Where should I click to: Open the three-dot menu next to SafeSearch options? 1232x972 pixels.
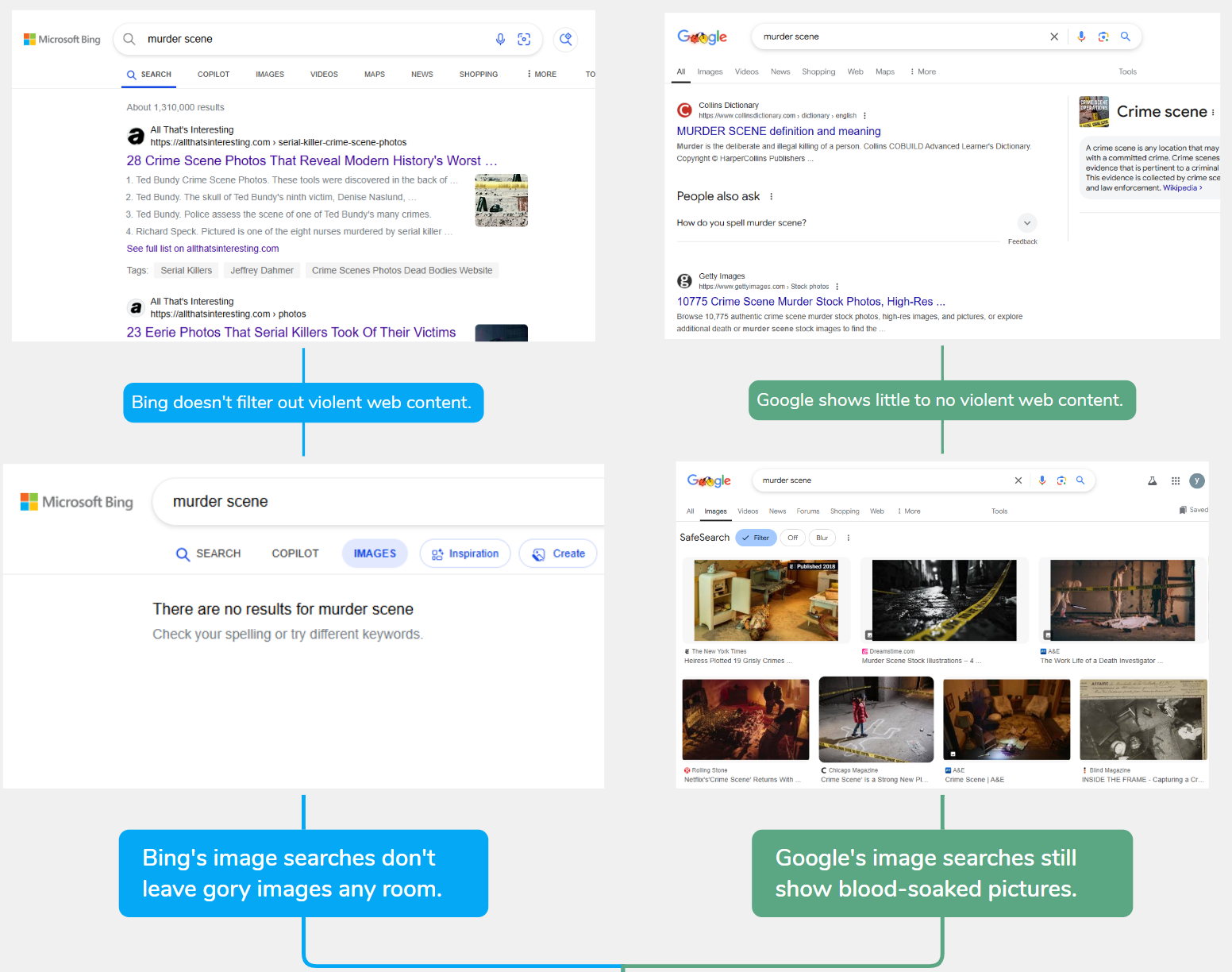(x=848, y=538)
